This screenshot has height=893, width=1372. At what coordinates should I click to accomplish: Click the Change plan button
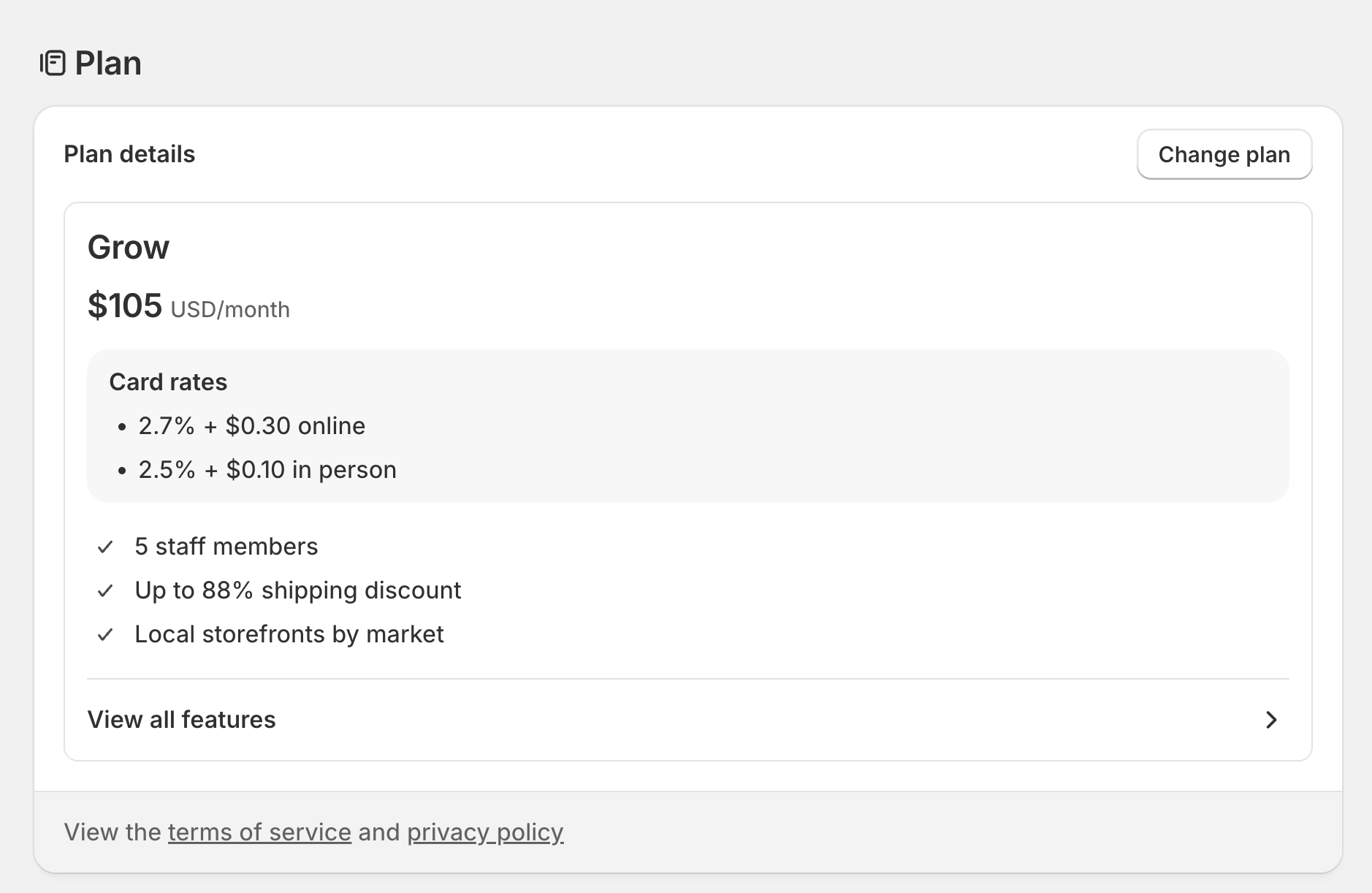tap(1224, 154)
